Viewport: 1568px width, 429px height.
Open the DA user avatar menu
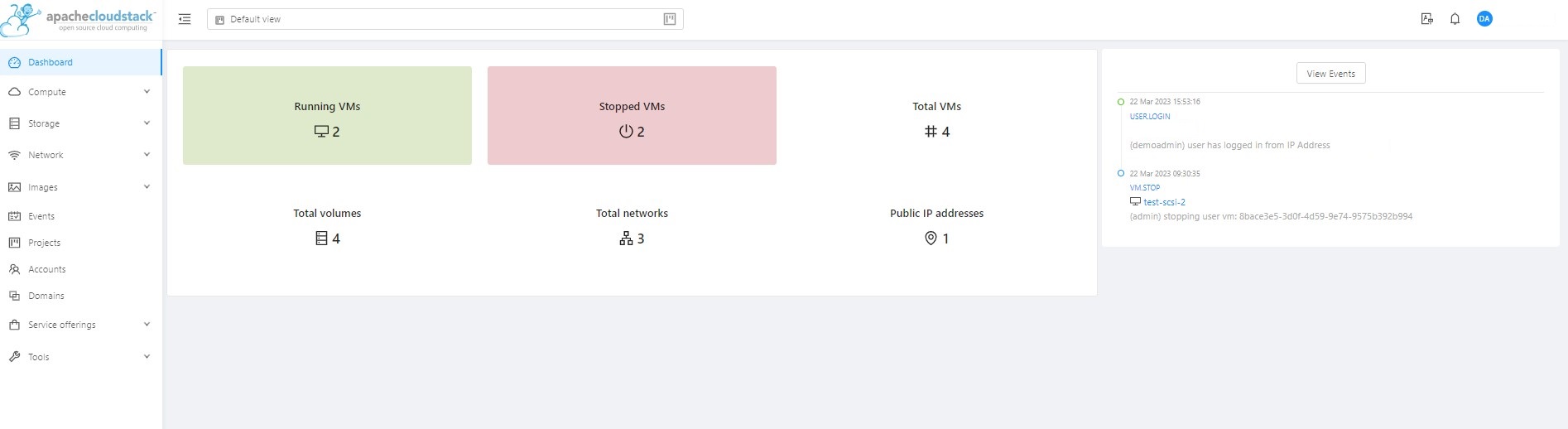[x=1484, y=19]
